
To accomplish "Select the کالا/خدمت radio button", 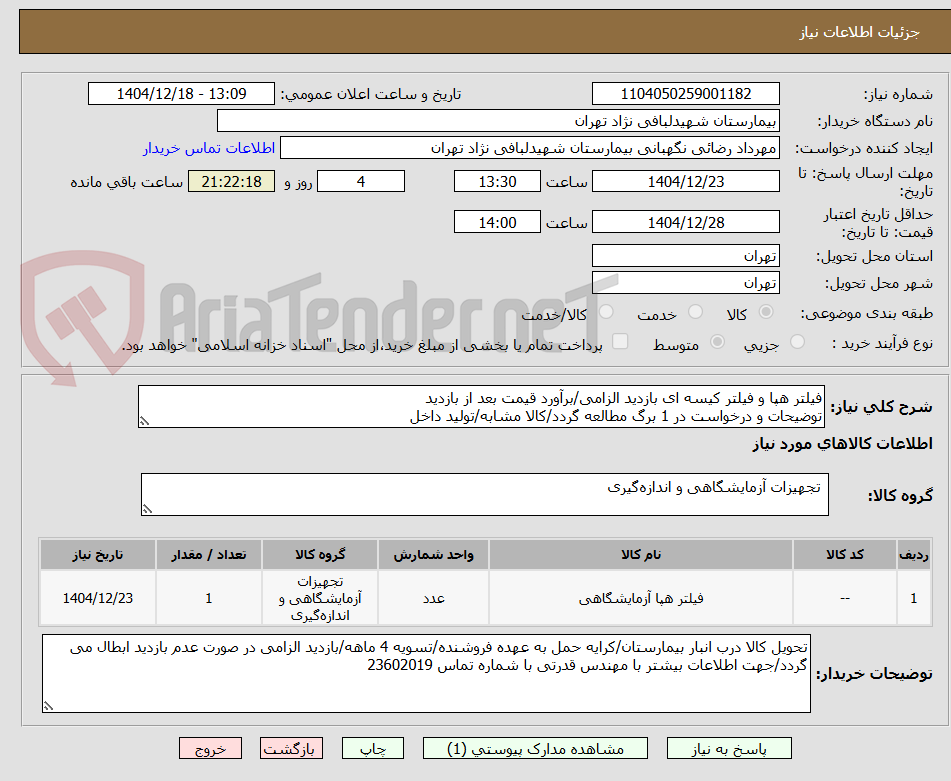I will (x=606, y=312).
